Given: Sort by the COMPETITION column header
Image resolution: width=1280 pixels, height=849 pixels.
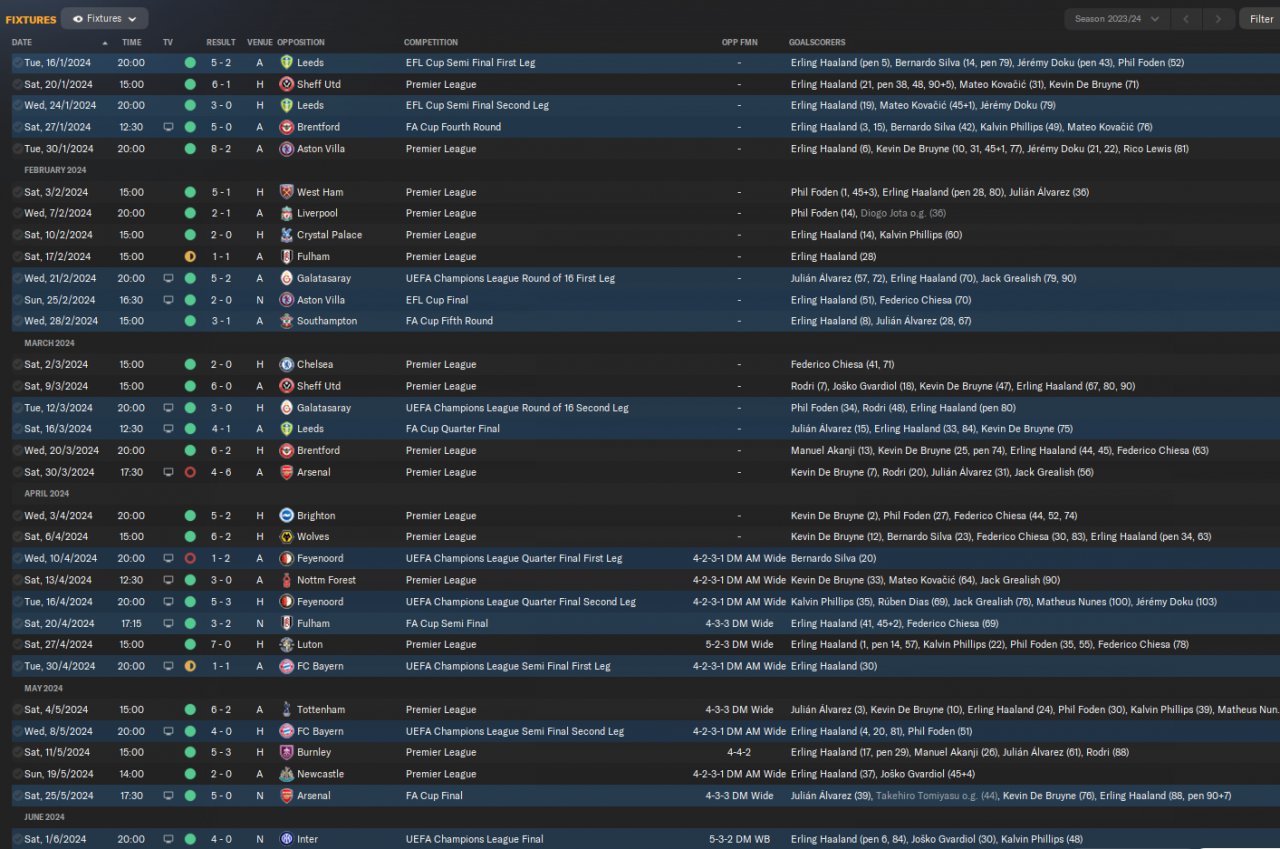Looking at the screenshot, I should [x=431, y=42].
